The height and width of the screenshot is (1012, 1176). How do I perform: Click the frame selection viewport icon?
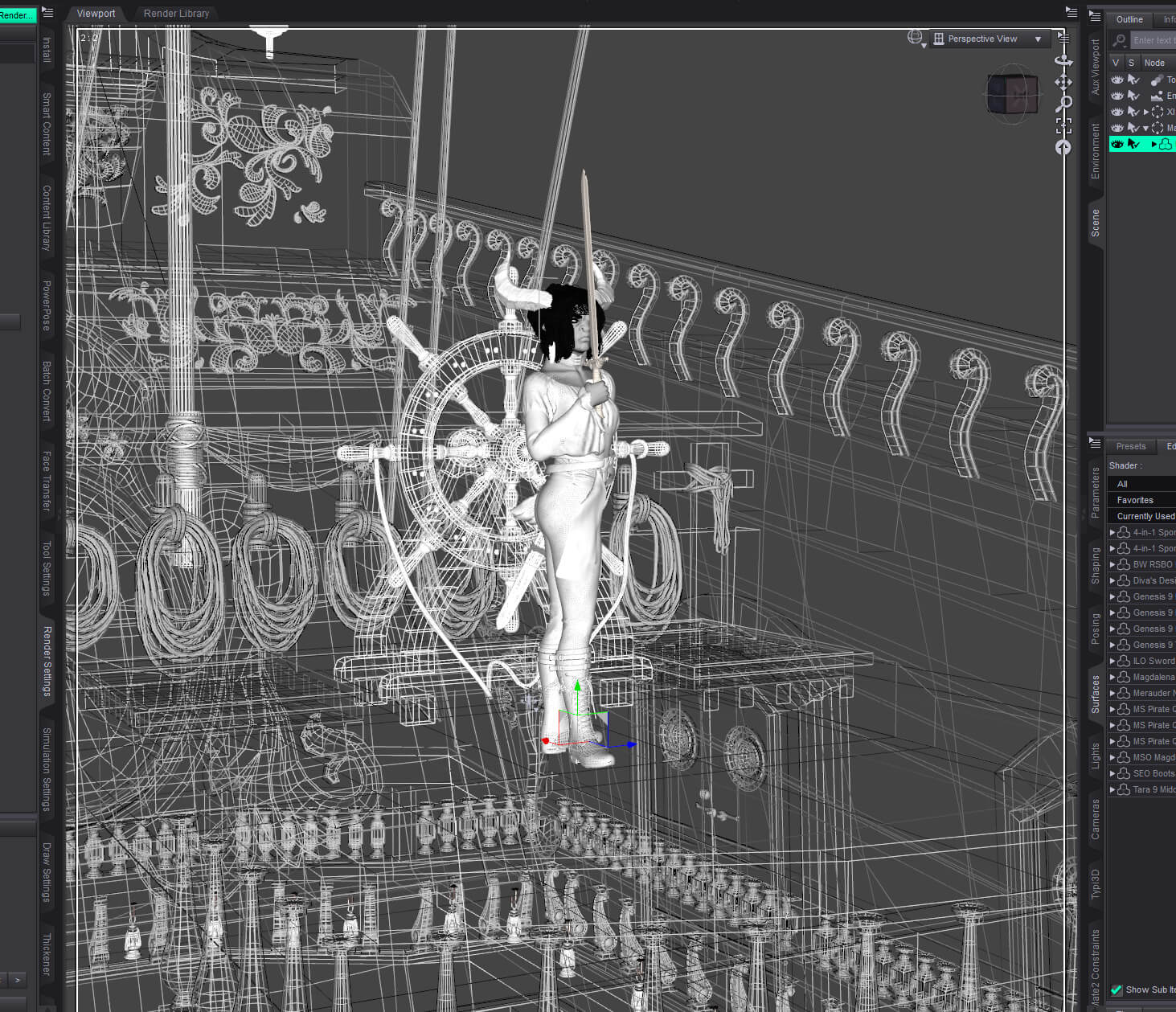pyautogui.click(x=1063, y=125)
